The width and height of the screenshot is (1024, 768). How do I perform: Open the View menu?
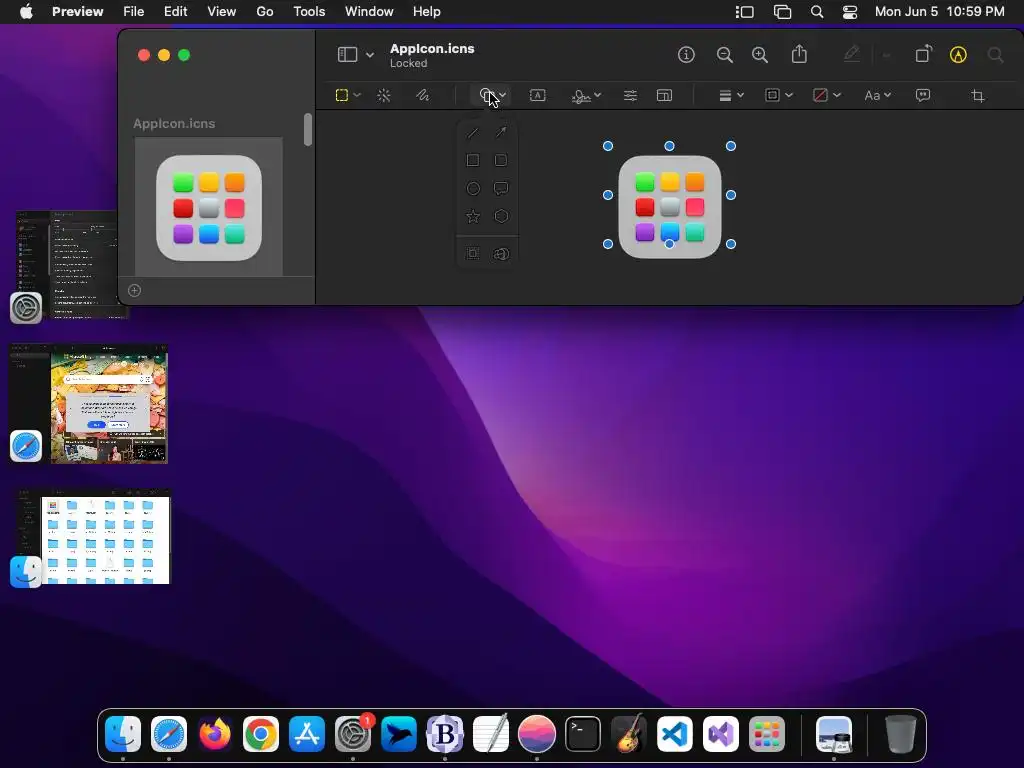(x=221, y=12)
